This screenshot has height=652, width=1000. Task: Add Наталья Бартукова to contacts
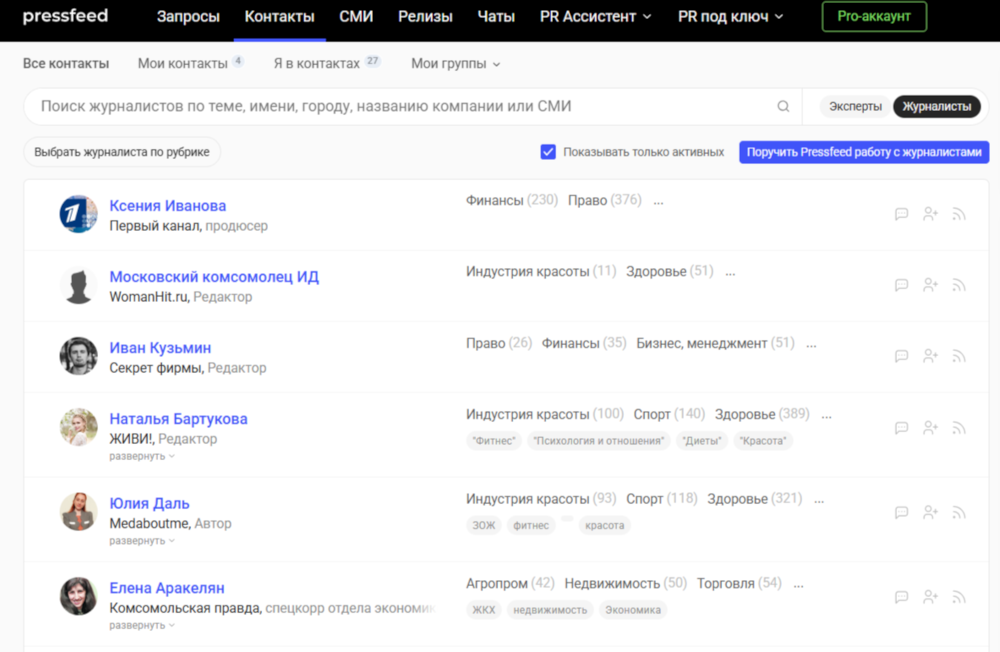click(x=930, y=428)
